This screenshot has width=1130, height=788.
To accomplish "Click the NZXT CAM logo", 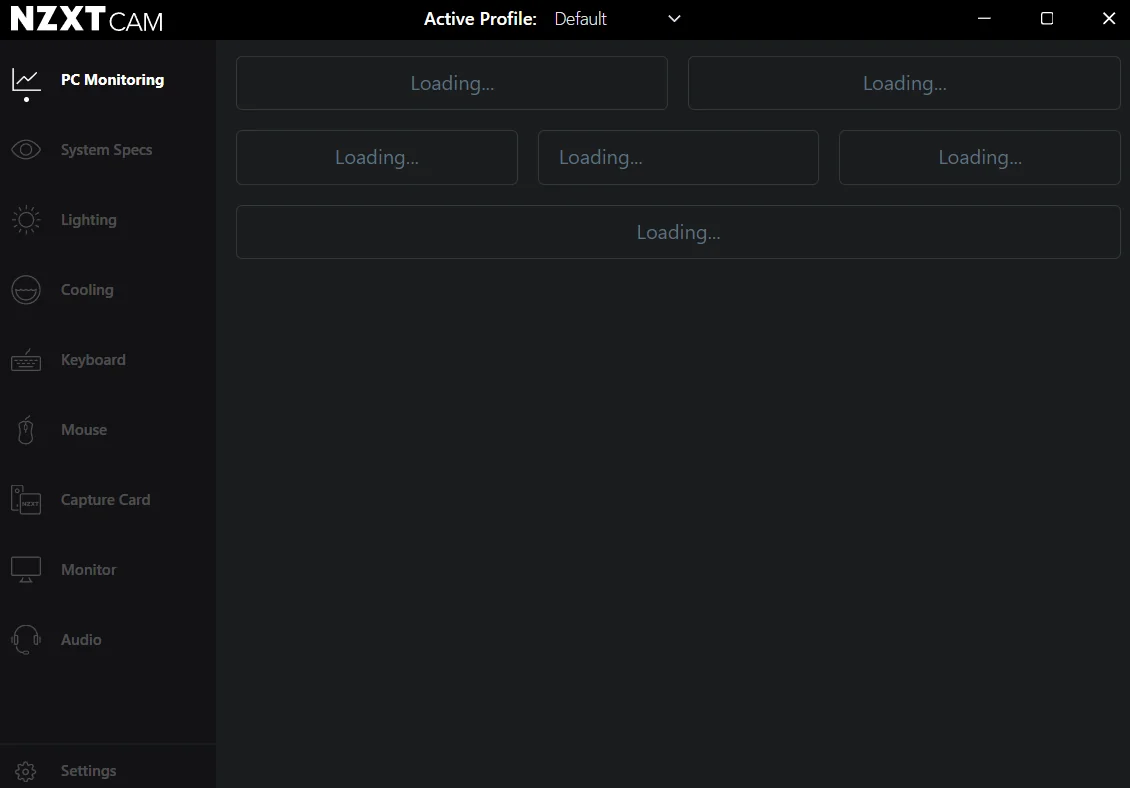I will (x=87, y=19).
